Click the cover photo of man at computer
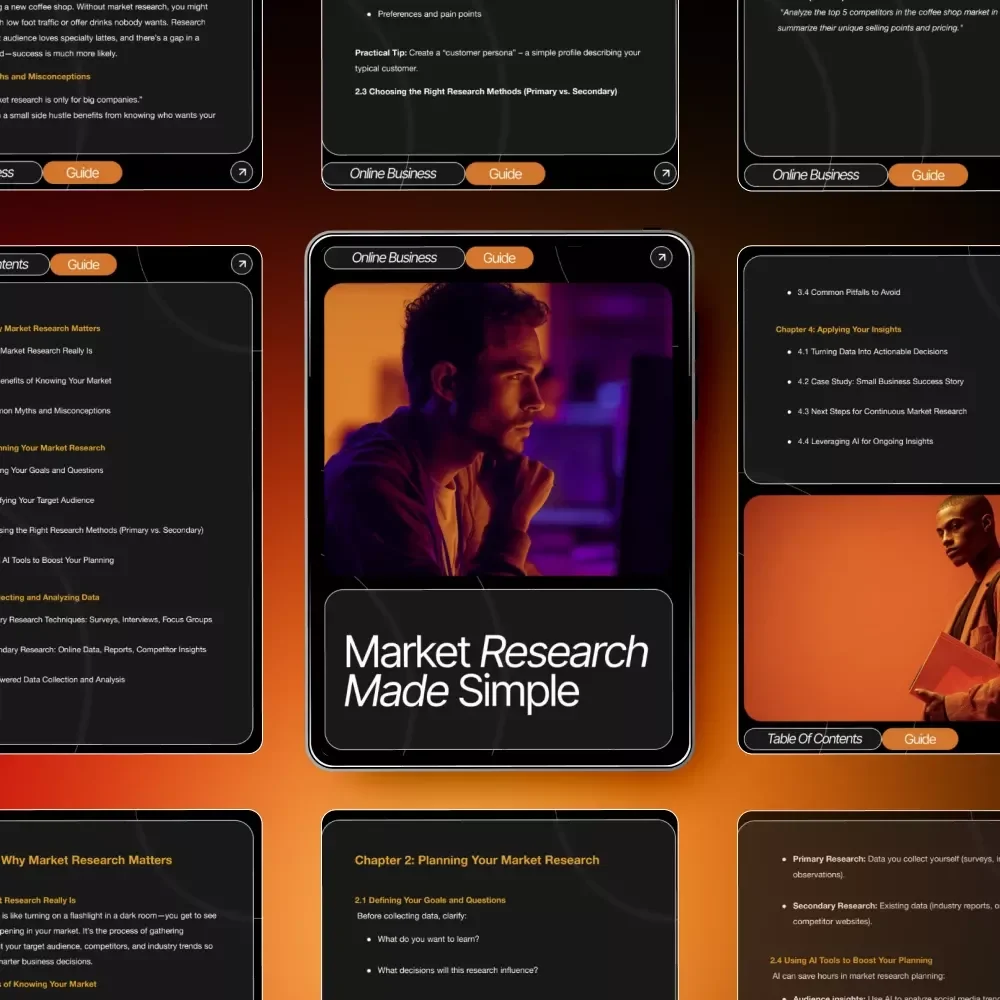The width and height of the screenshot is (1000, 1000). click(x=498, y=429)
